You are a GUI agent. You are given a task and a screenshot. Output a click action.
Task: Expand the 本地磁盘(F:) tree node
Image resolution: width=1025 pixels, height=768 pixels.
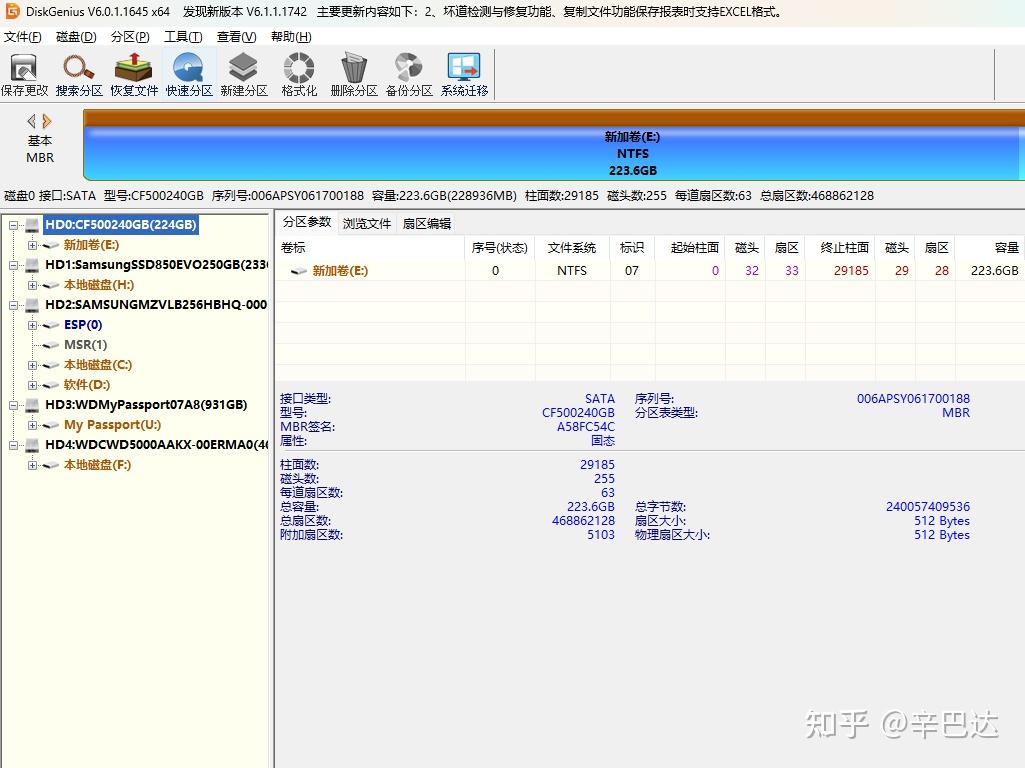[32, 465]
